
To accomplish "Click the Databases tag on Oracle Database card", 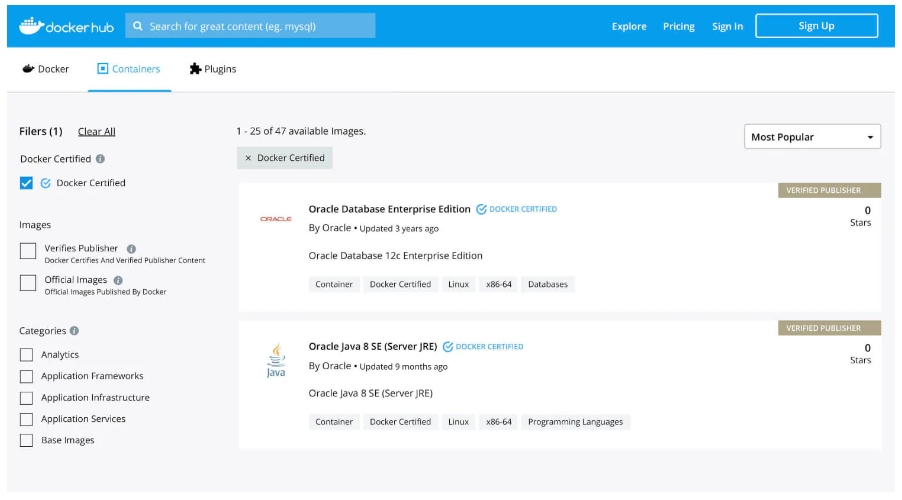I will (x=548, y=284).
